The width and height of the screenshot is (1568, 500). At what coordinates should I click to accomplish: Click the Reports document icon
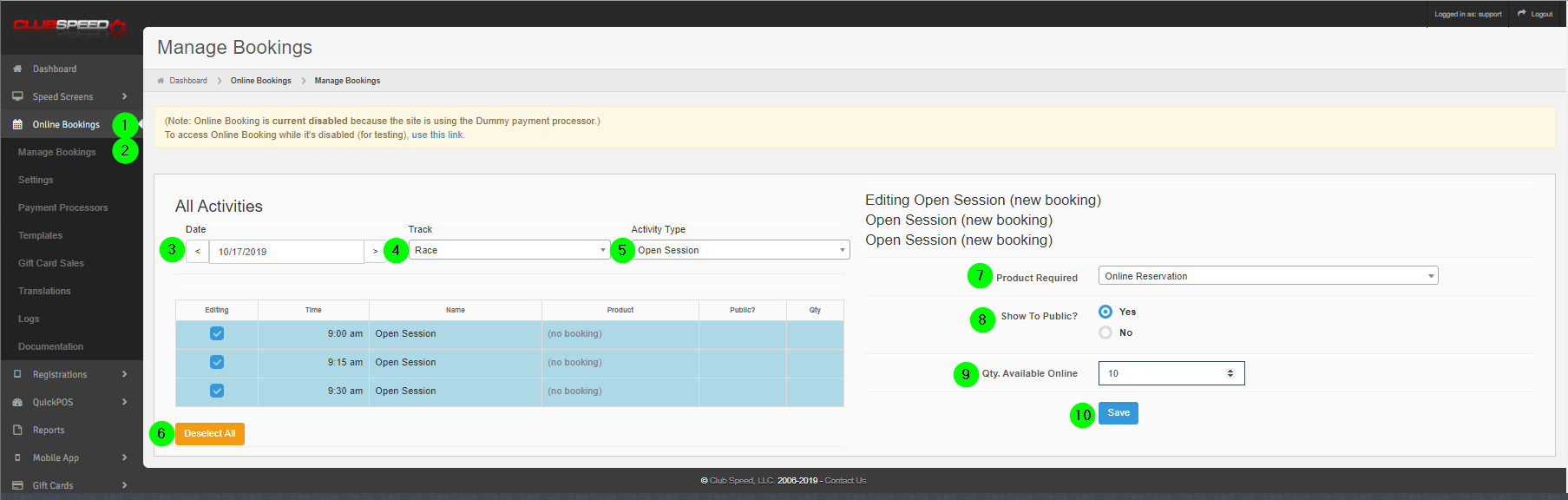coord(17,430)
